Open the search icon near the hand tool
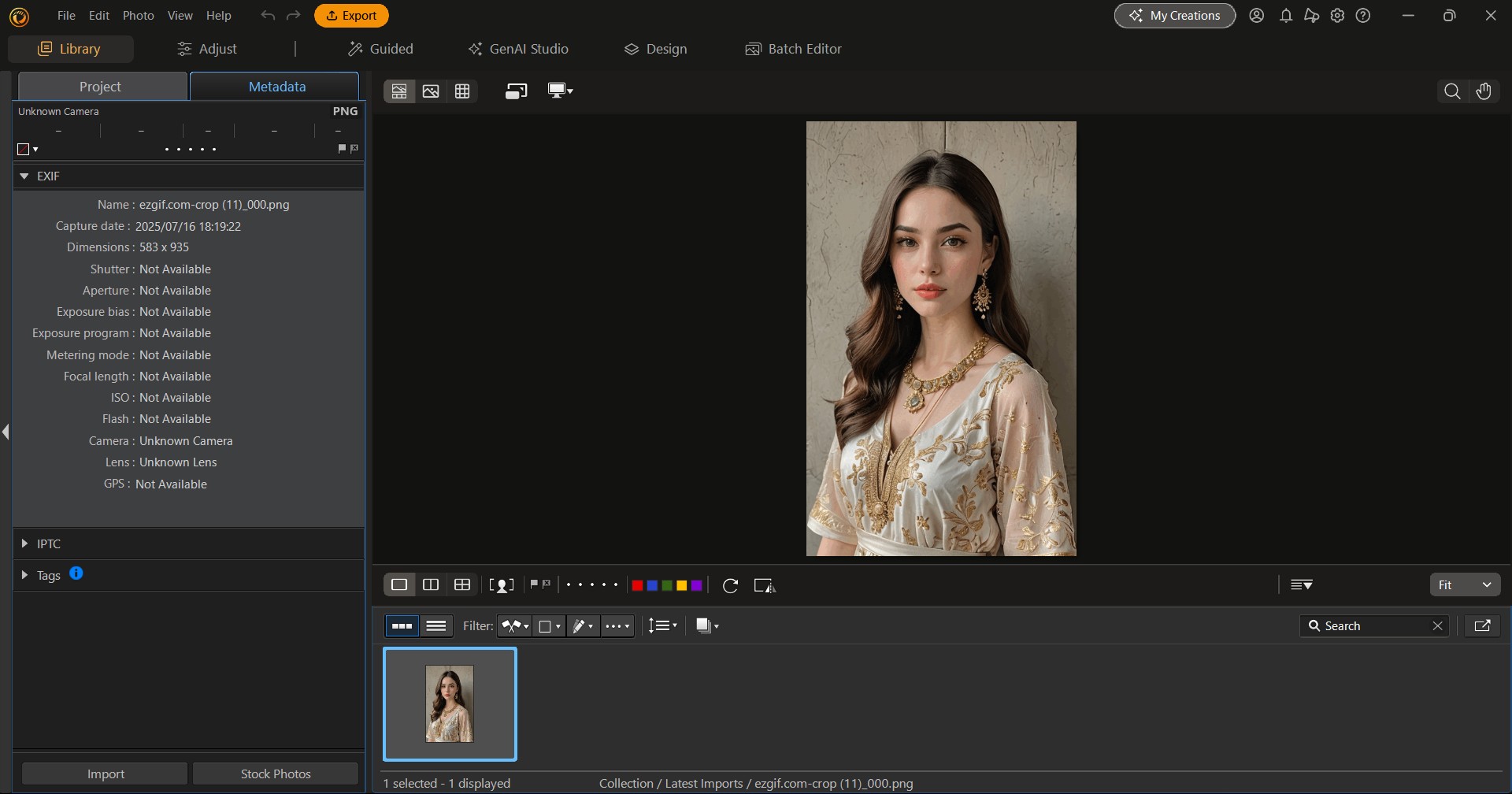This screenshot has width=1512, height=794. (1451, 91)
